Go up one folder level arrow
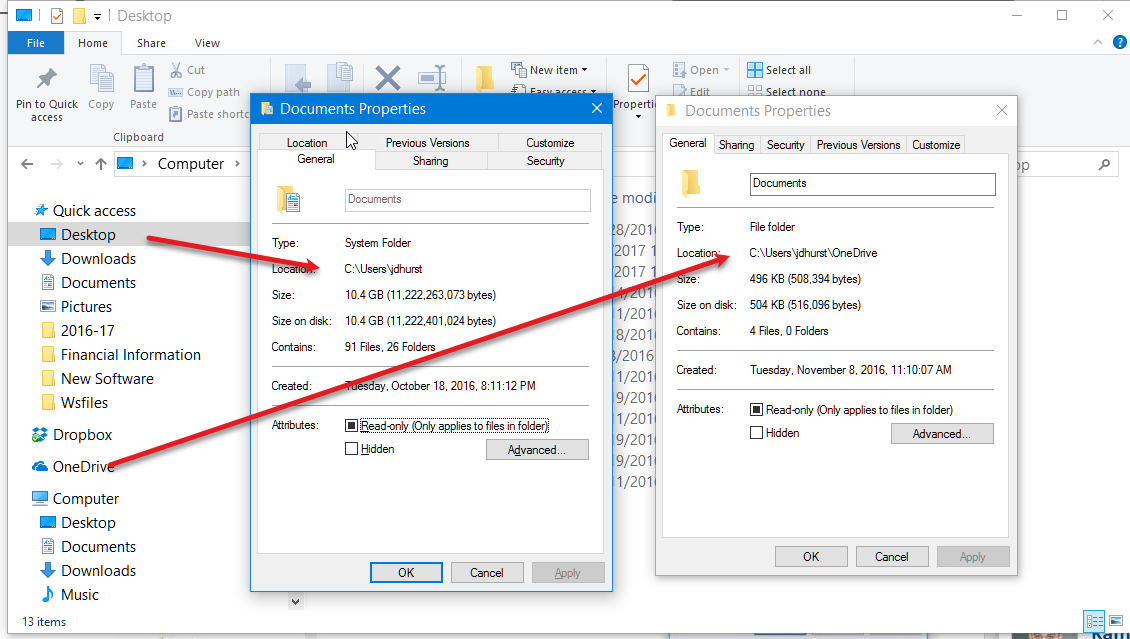 coord(100,164)
